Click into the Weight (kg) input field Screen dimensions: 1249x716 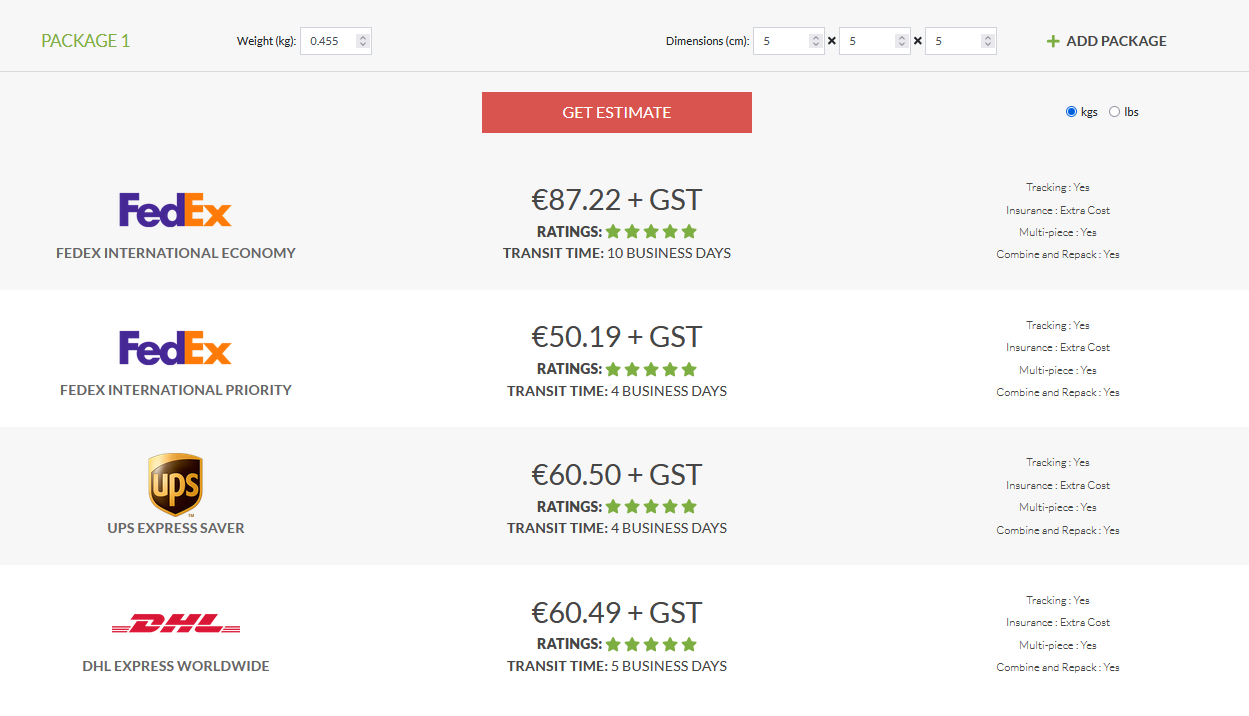click(x=328, y=41)
